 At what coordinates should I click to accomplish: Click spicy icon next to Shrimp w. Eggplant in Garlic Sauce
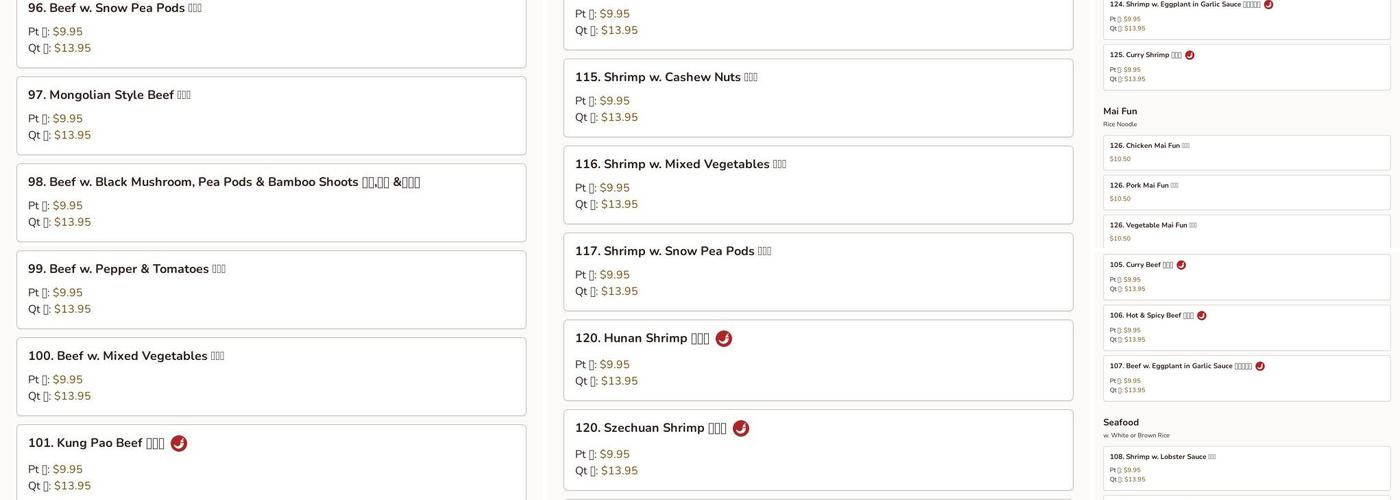click(1268, 5)
